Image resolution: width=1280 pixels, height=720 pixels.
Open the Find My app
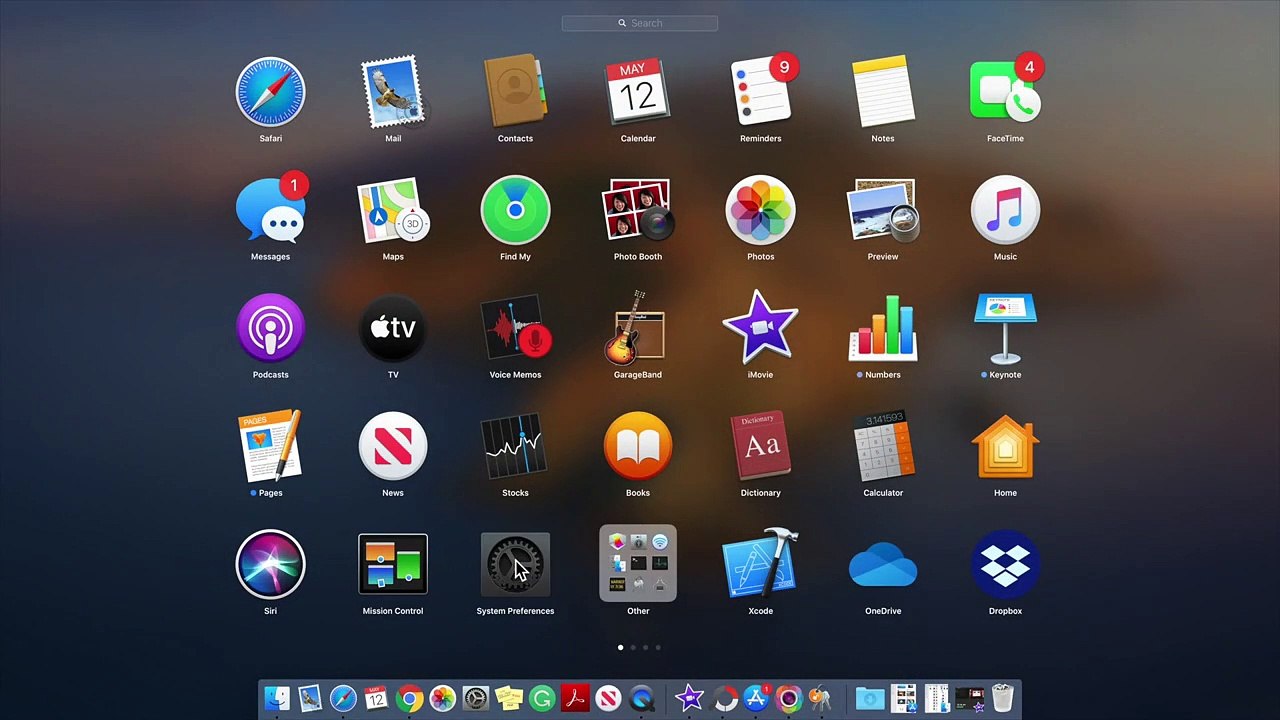click(515, 210)
